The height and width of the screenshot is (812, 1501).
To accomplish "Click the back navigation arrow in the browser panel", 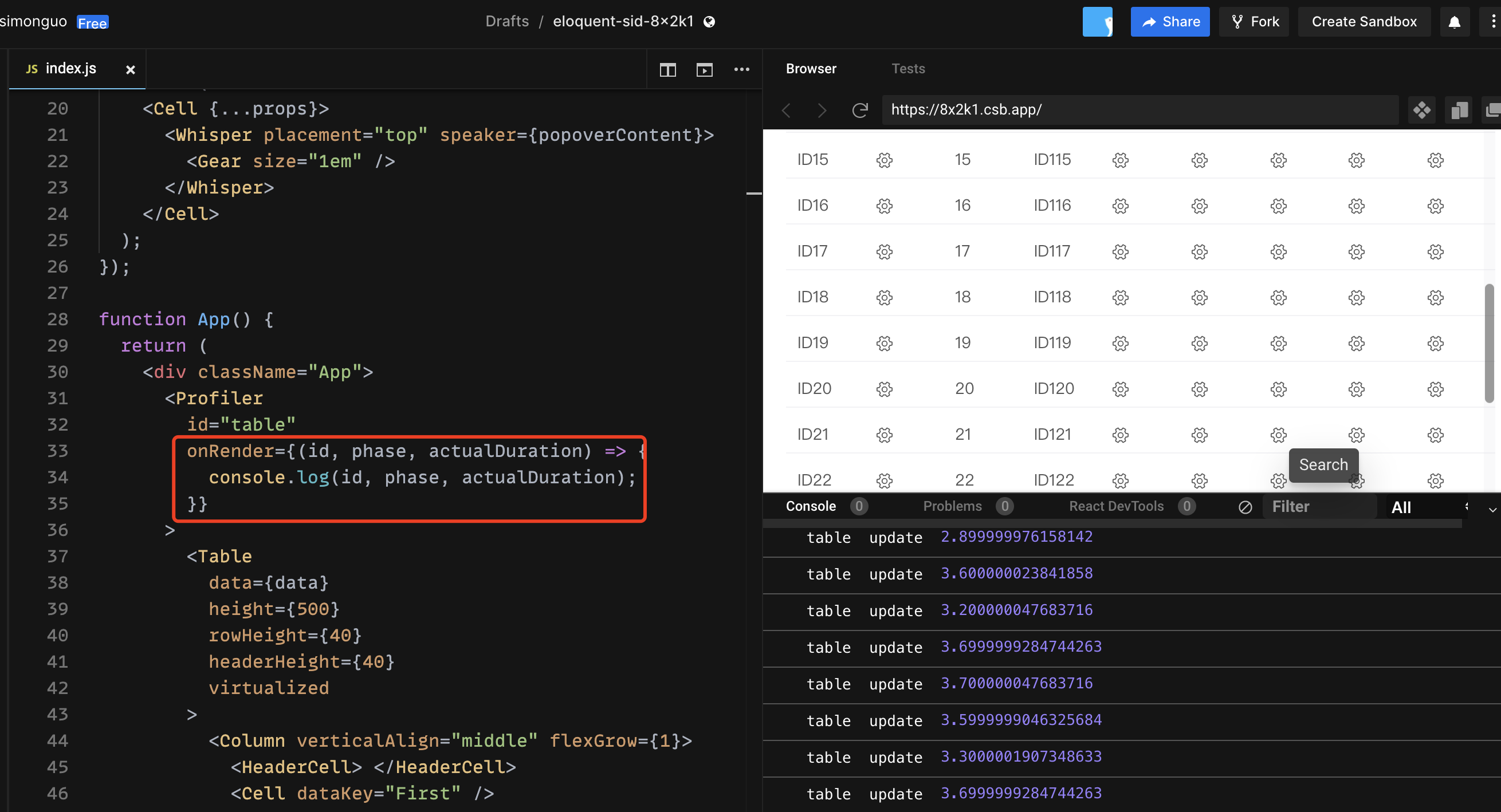I will 786,110.
